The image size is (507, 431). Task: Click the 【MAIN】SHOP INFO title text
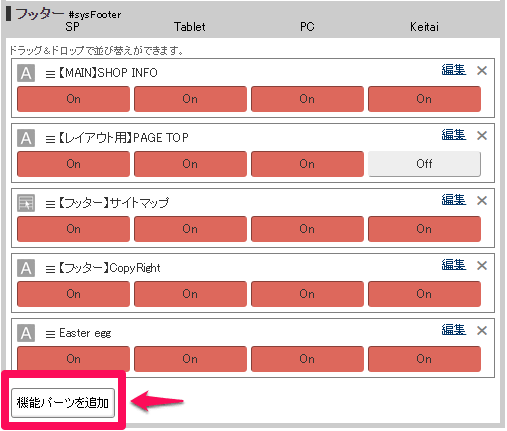[x=108, y=73]
